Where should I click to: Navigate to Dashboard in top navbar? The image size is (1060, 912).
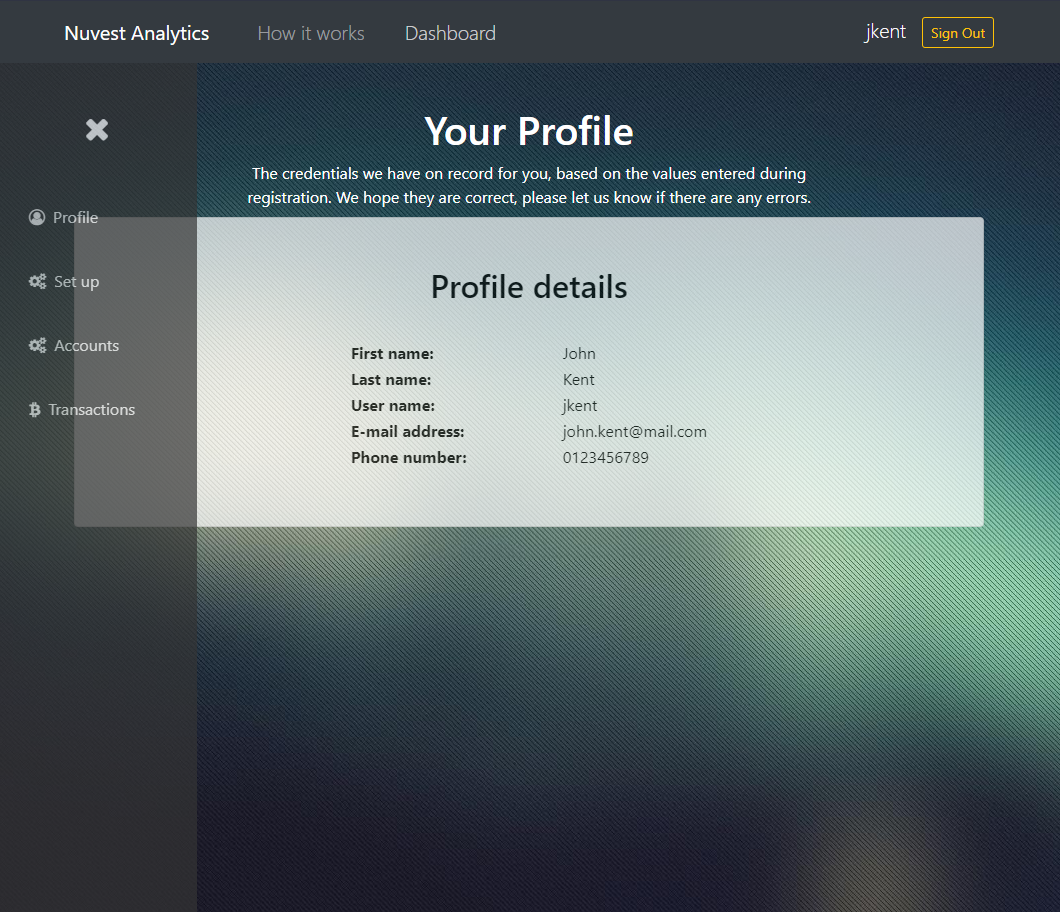point(450,33)
